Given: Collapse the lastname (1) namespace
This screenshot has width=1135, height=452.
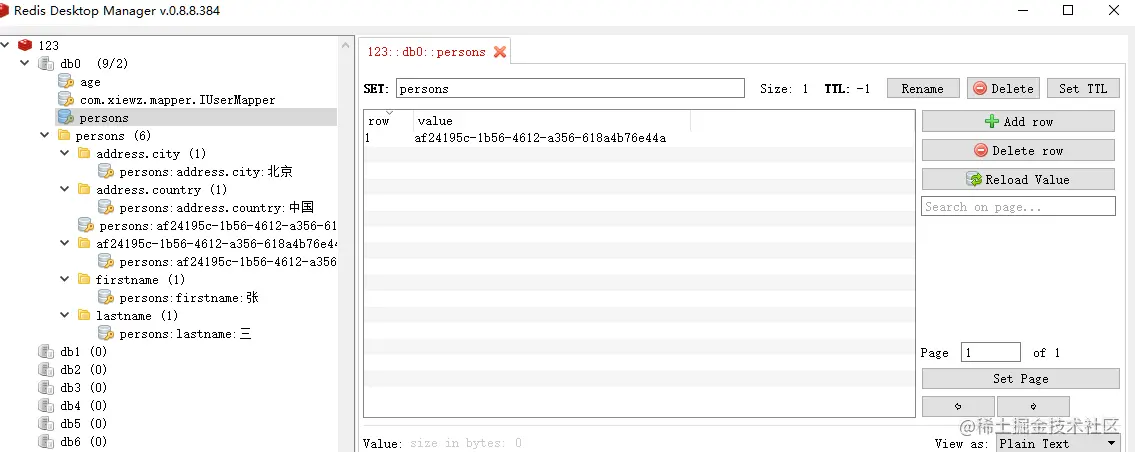Looking at the screenshot, I should [x=64, y=315].
